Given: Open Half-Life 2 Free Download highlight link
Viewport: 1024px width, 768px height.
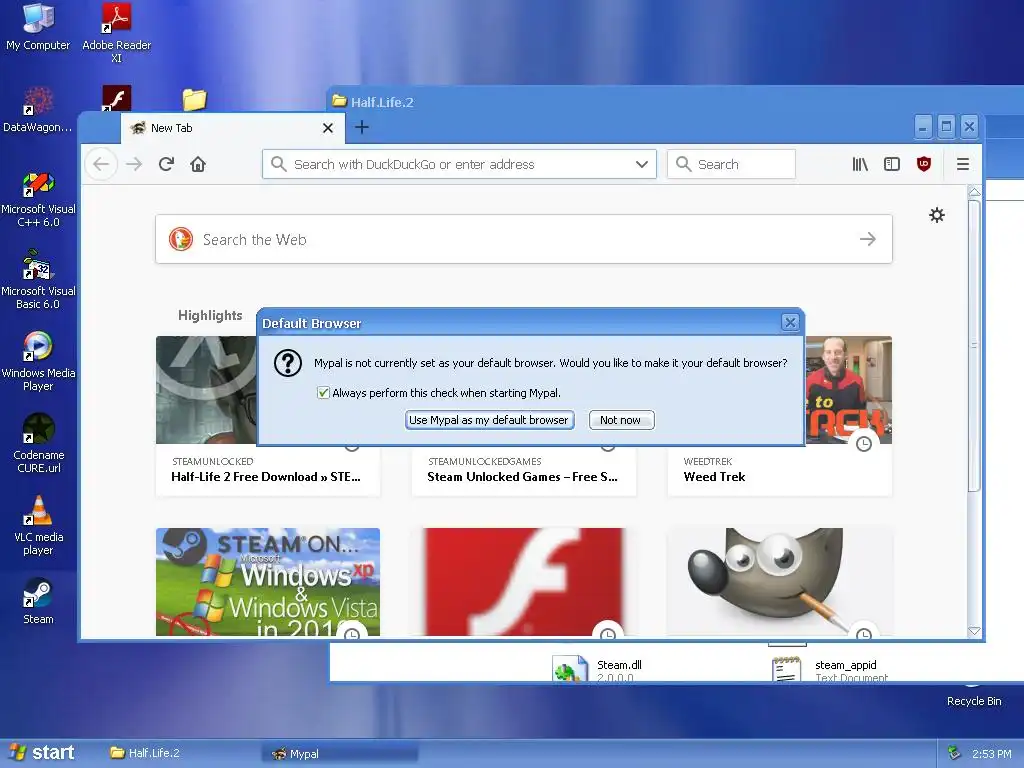Looking at the screenshot, I should point(266,477).
